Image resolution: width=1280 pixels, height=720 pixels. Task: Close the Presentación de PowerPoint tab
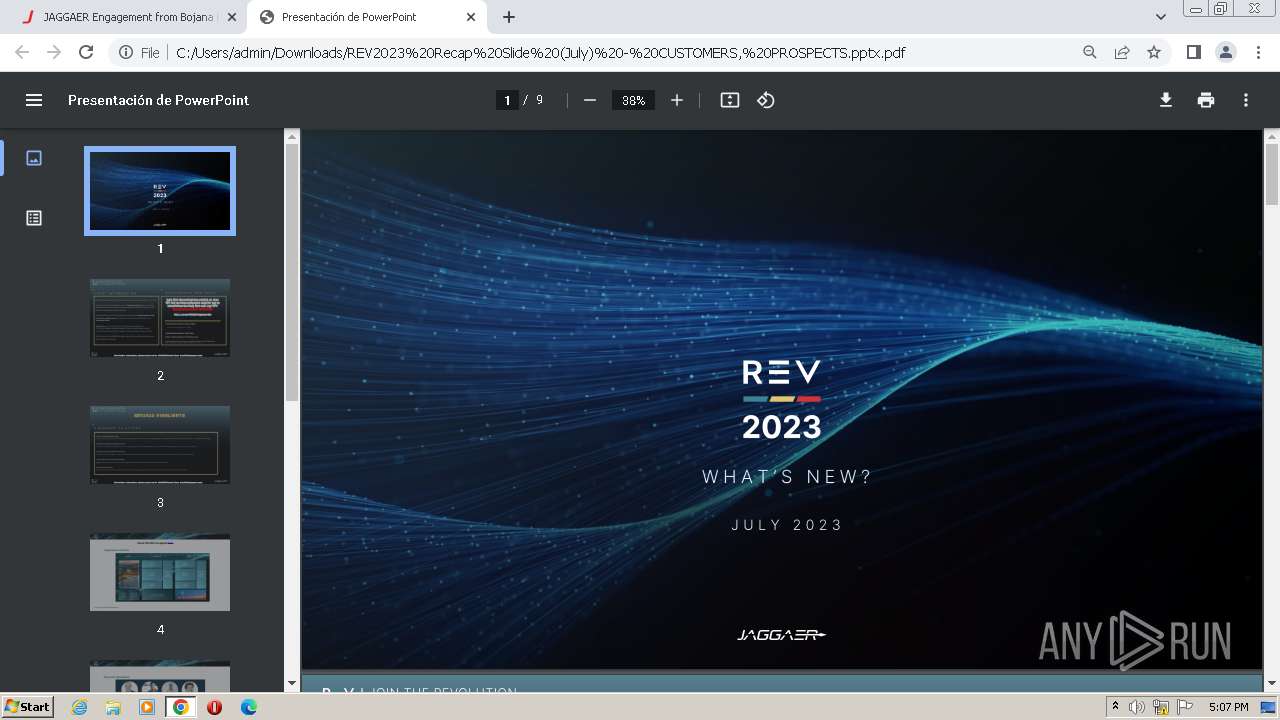(471, 17)
